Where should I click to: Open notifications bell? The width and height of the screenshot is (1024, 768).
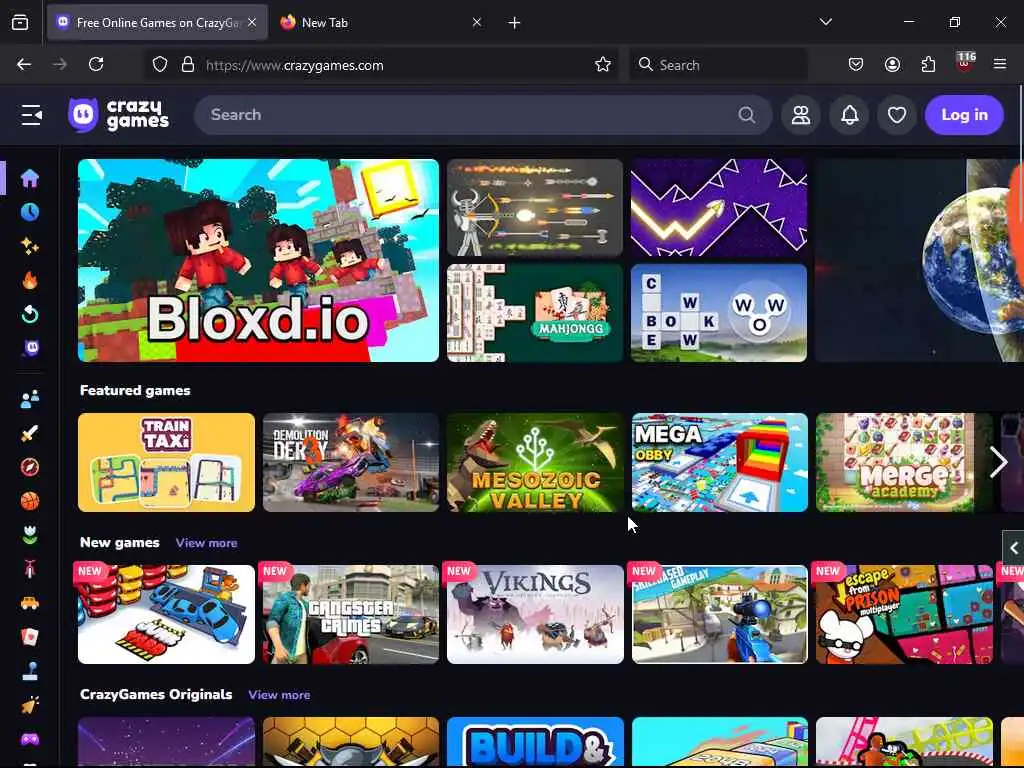(849, 115)
